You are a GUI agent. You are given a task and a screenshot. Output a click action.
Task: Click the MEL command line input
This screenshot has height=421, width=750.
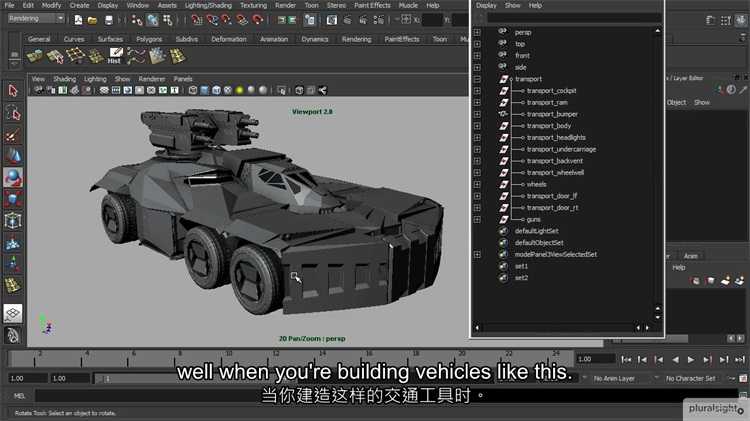point(386,395)
